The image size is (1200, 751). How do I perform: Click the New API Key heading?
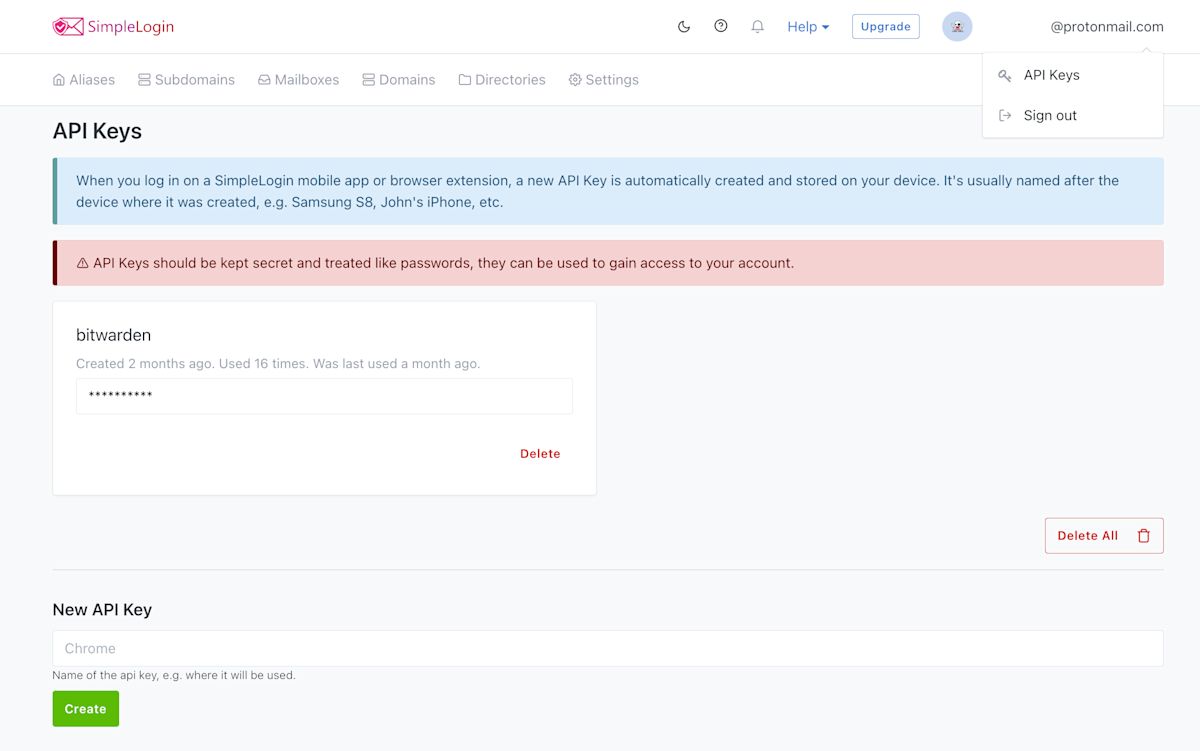click(102, 609)
